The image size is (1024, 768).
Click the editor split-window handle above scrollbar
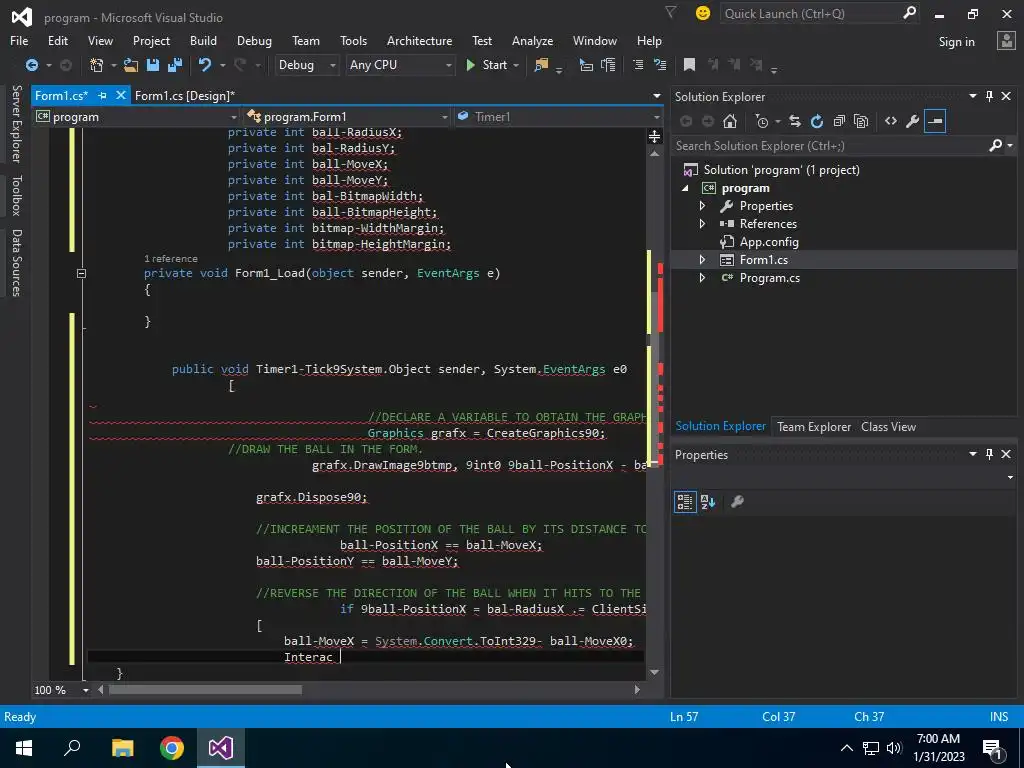tap(654, 136)
